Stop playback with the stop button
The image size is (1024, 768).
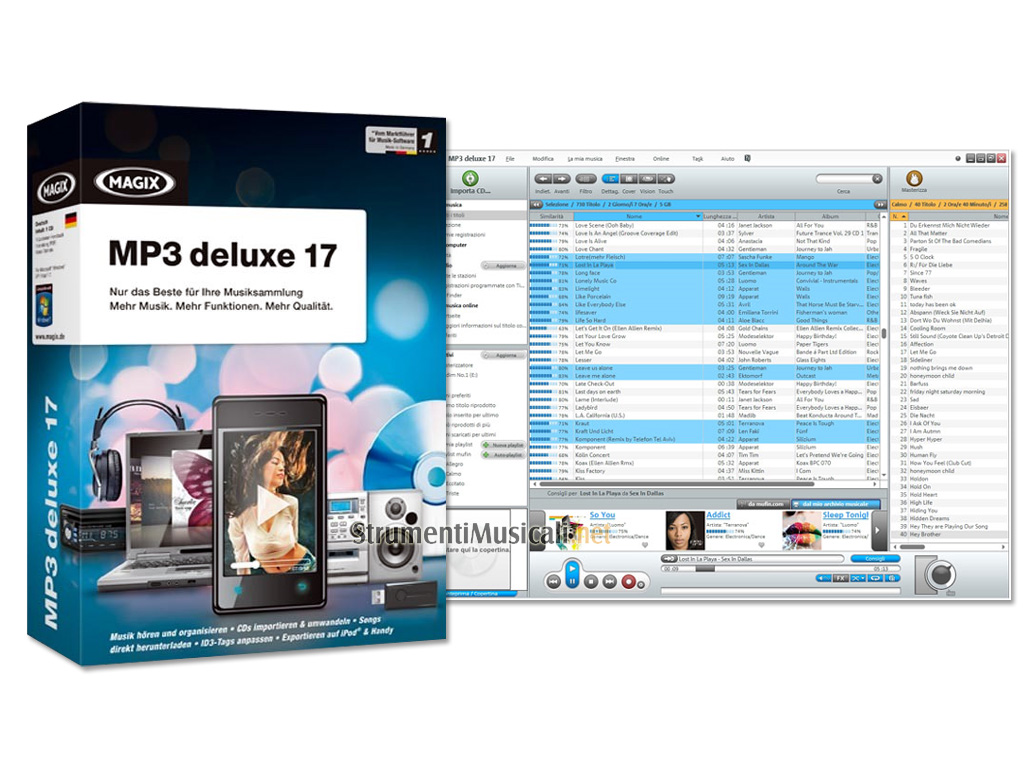point(591,581)
